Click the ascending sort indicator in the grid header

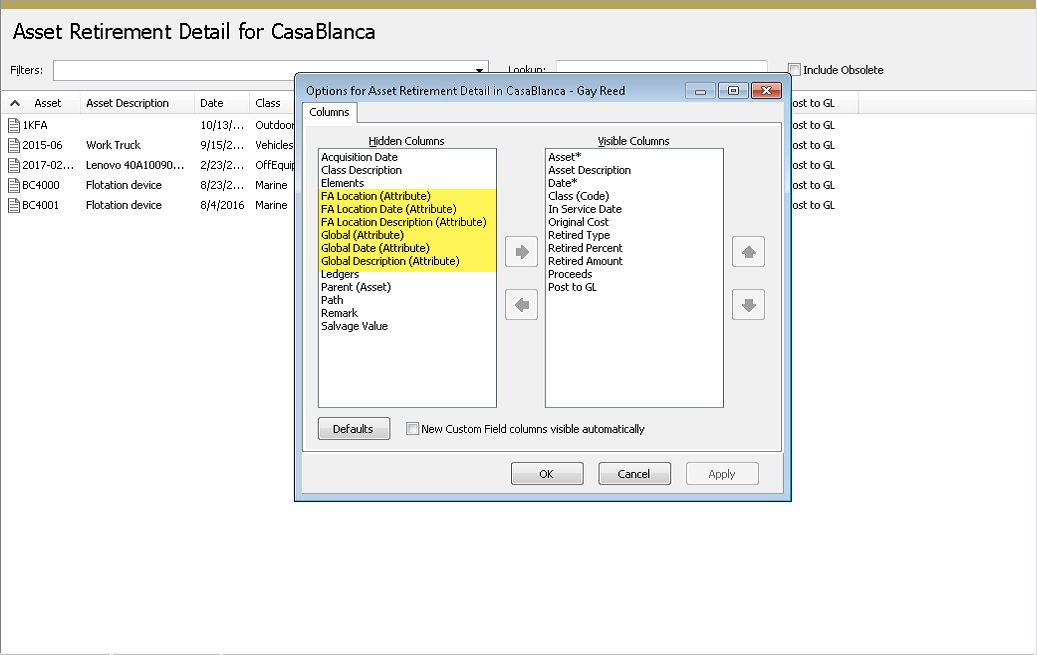(x=13, y=102)
